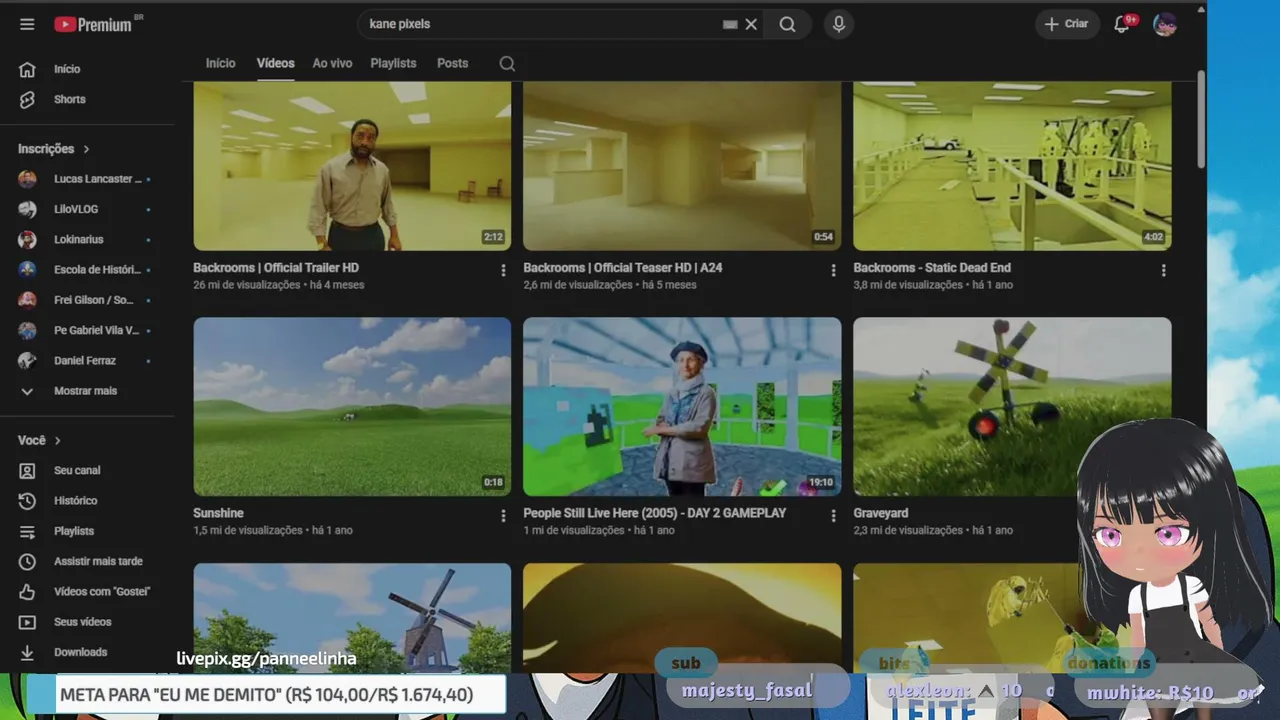The width and height of the screenshot is (1280, 720).
Task: Open Backrooms Official Trailer HD title
Action: (x=276, y=268)
